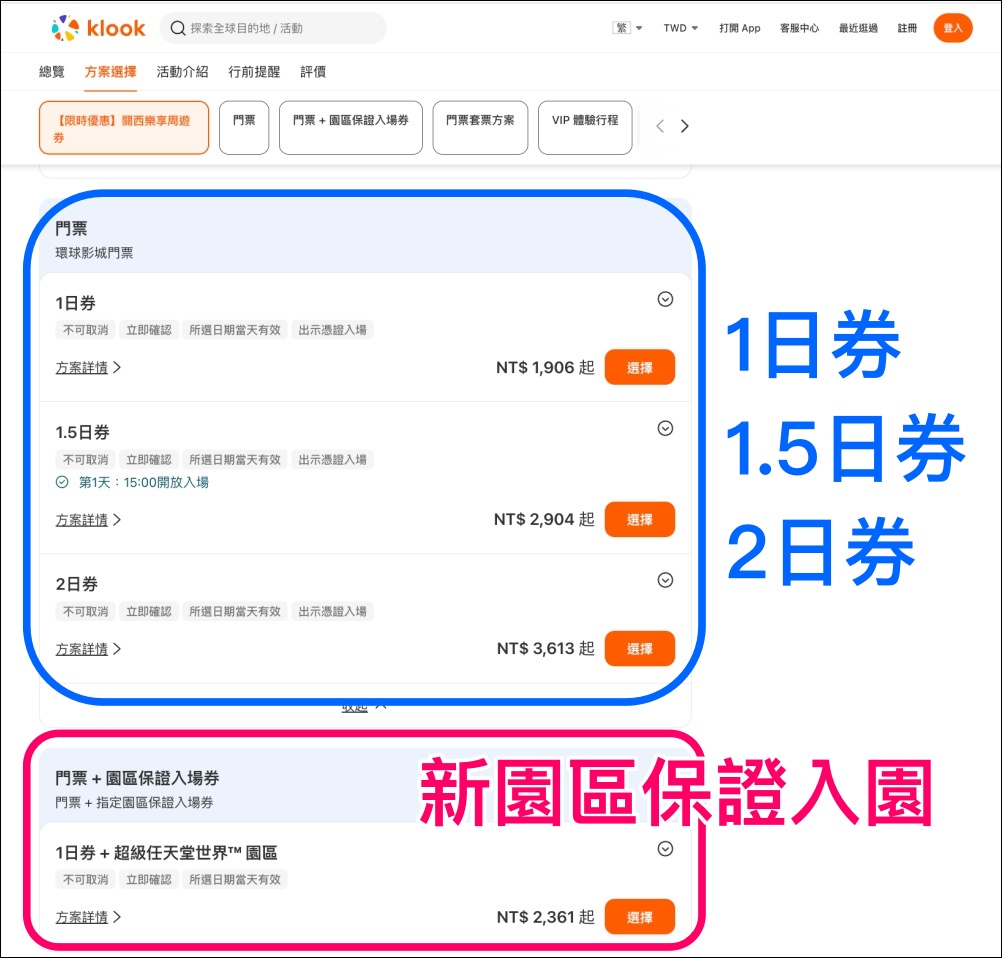Viewport: 1002px width, 958px height.
Task: Expand the 1日券 package details chevron
Action: 665,300
